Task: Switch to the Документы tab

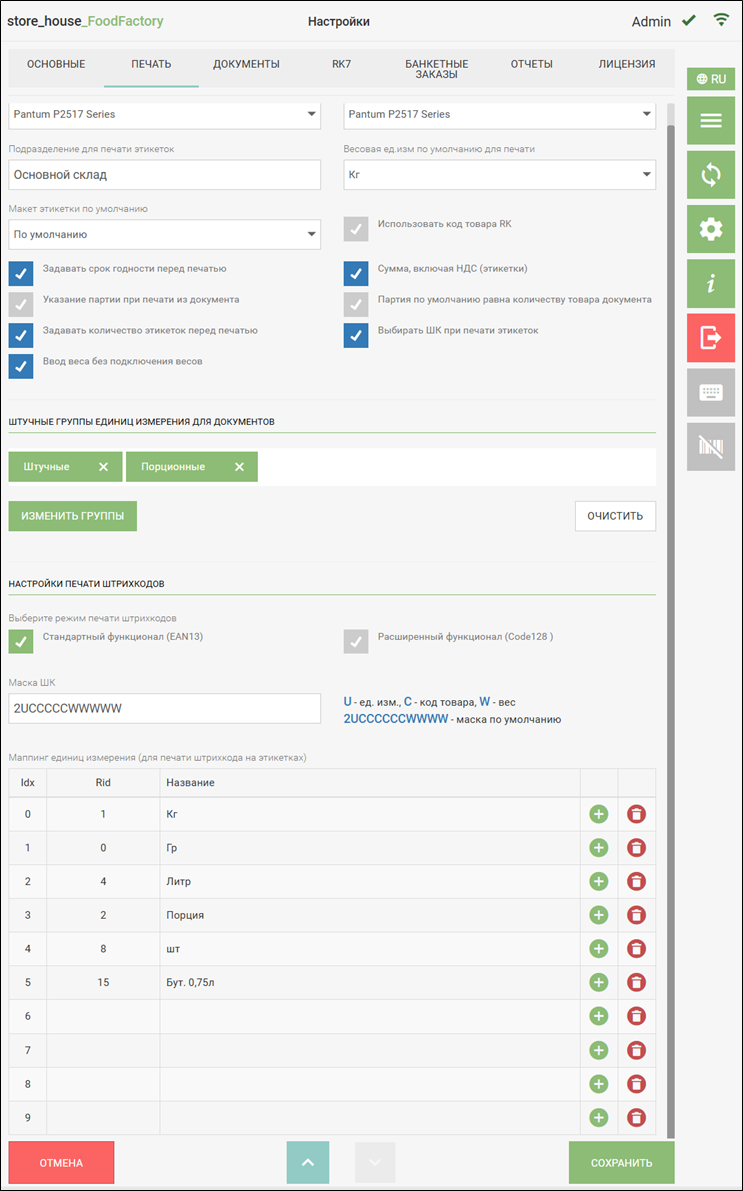Action: (246, 64)
